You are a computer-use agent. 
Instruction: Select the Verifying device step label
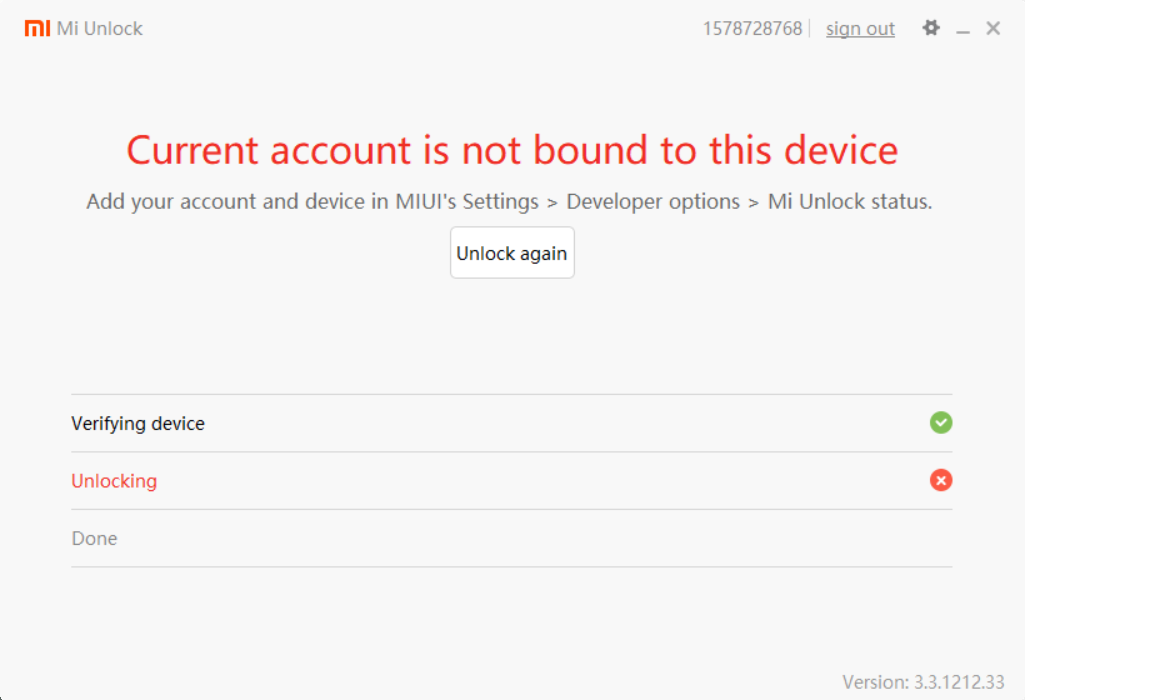pos(138,424)
